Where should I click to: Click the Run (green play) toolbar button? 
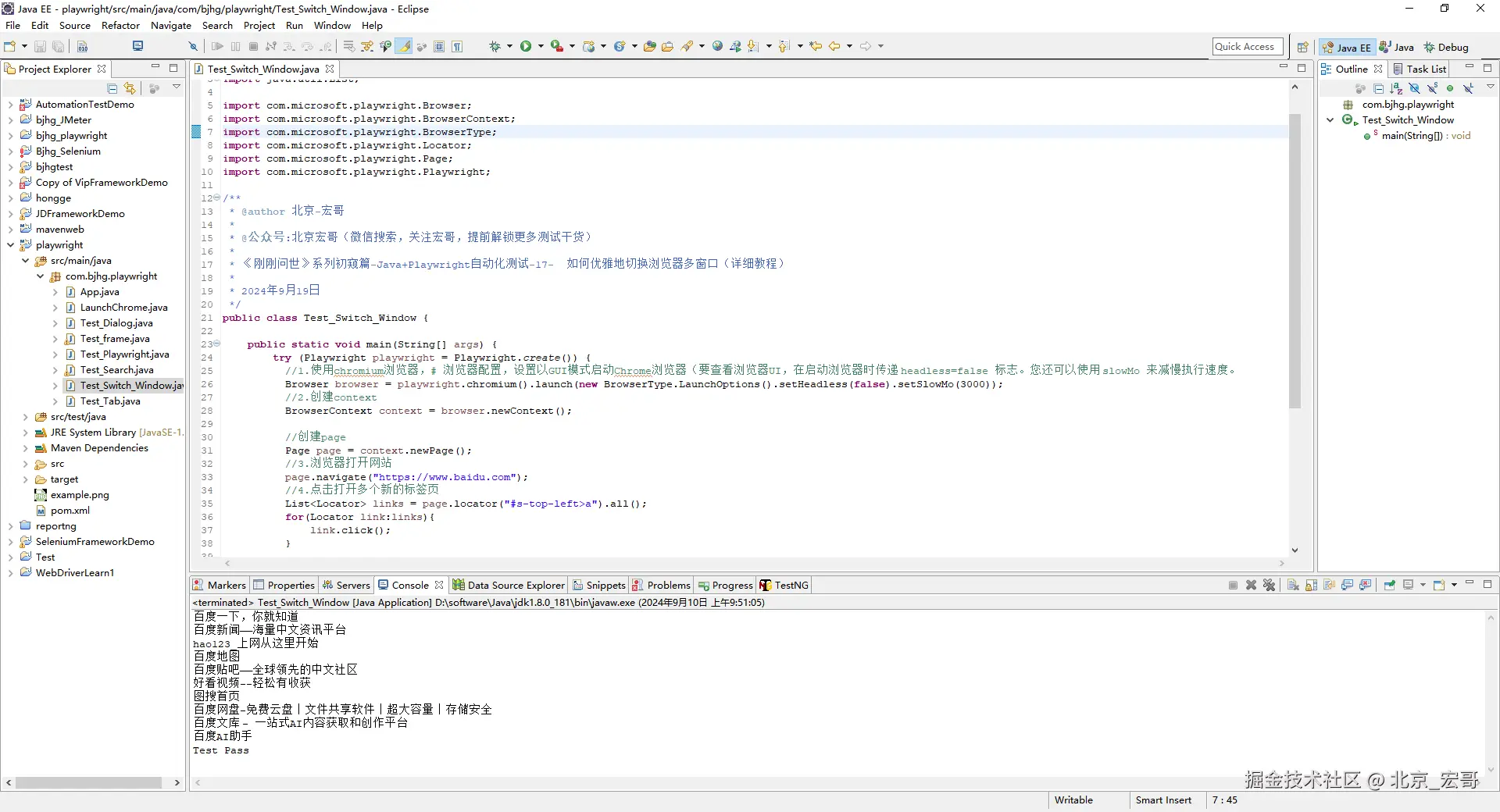(526, 46)
